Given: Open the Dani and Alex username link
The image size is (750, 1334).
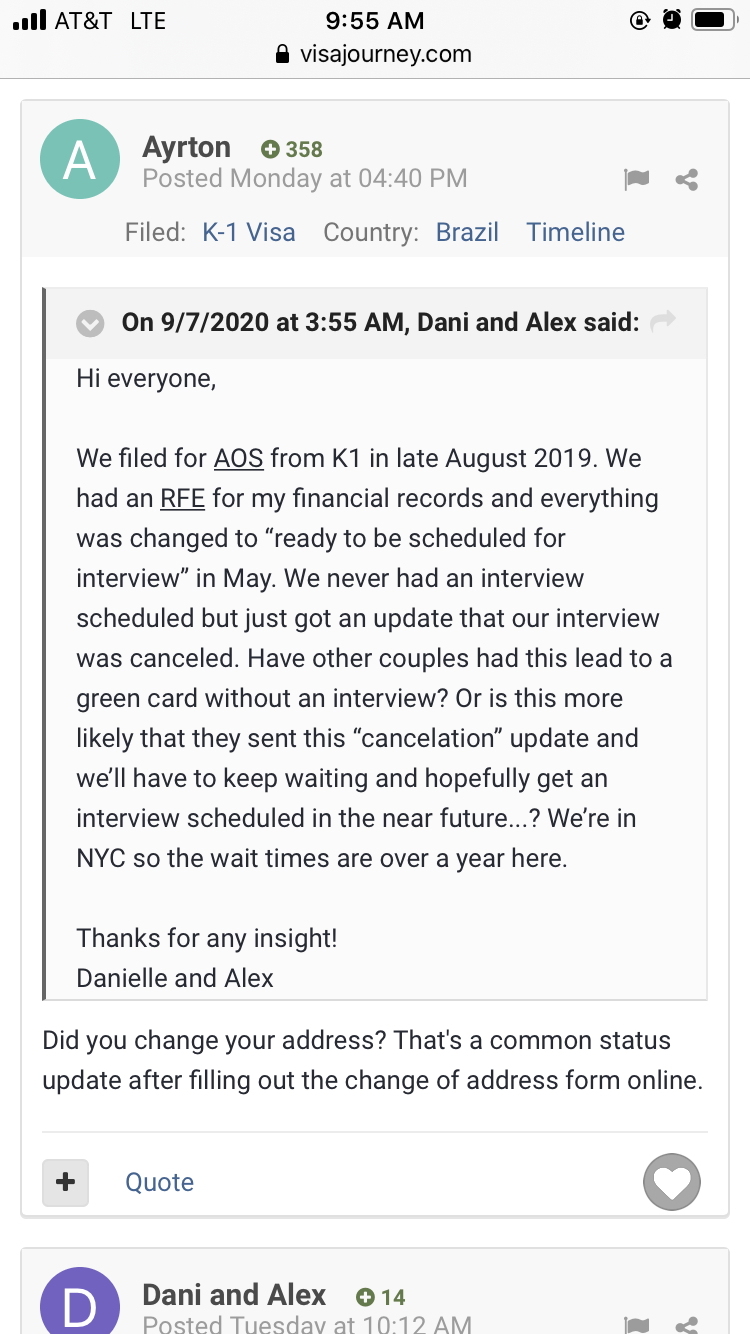Looking at the screenshot, I should [x=234, y=1295].
